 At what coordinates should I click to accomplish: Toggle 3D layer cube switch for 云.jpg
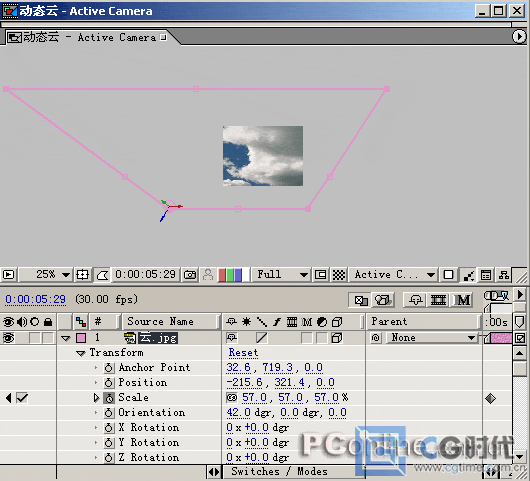(x=337, y=338)
